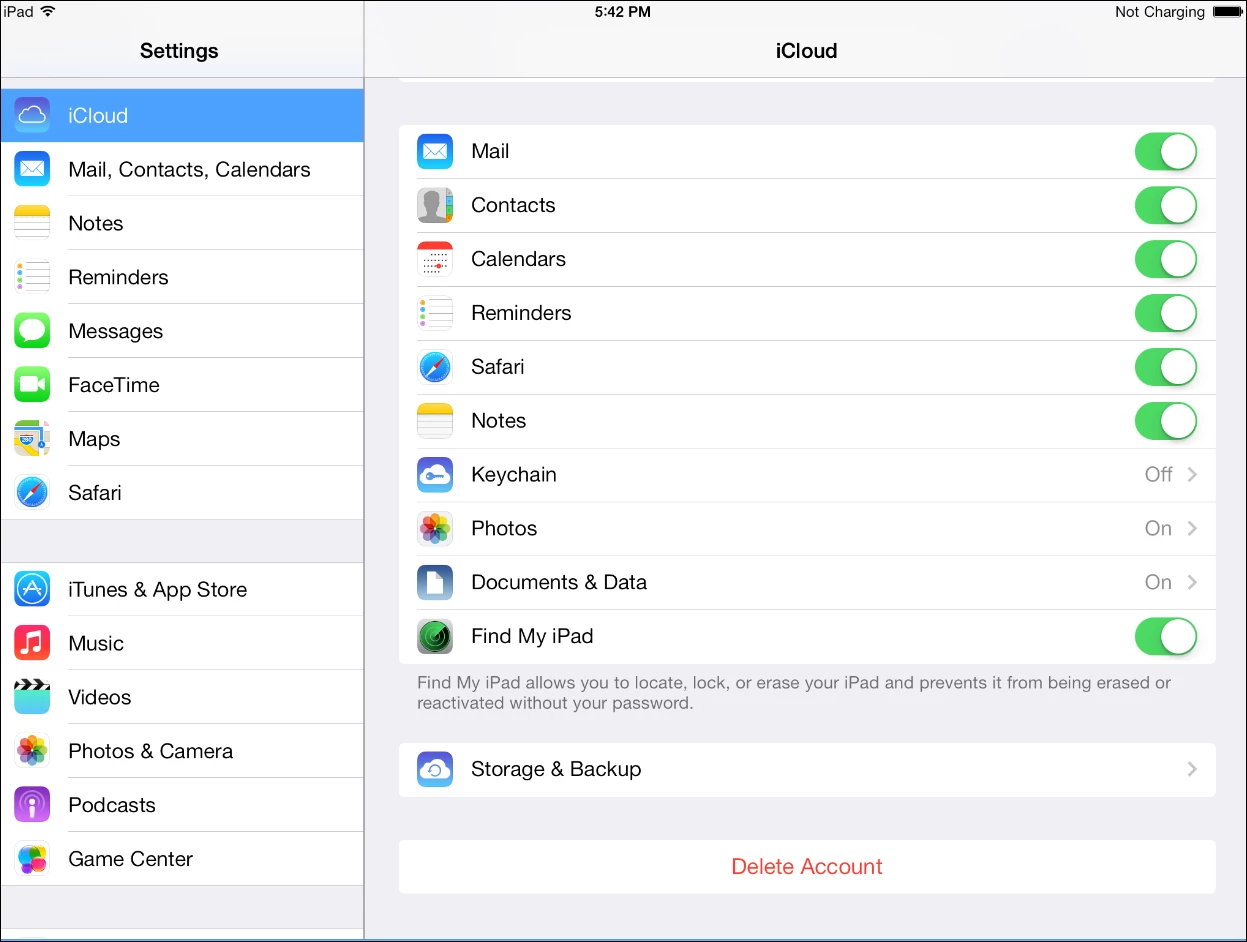Turn off the iCloud Safari switch
1247x942 pixels.
[x=1166, y=368]
